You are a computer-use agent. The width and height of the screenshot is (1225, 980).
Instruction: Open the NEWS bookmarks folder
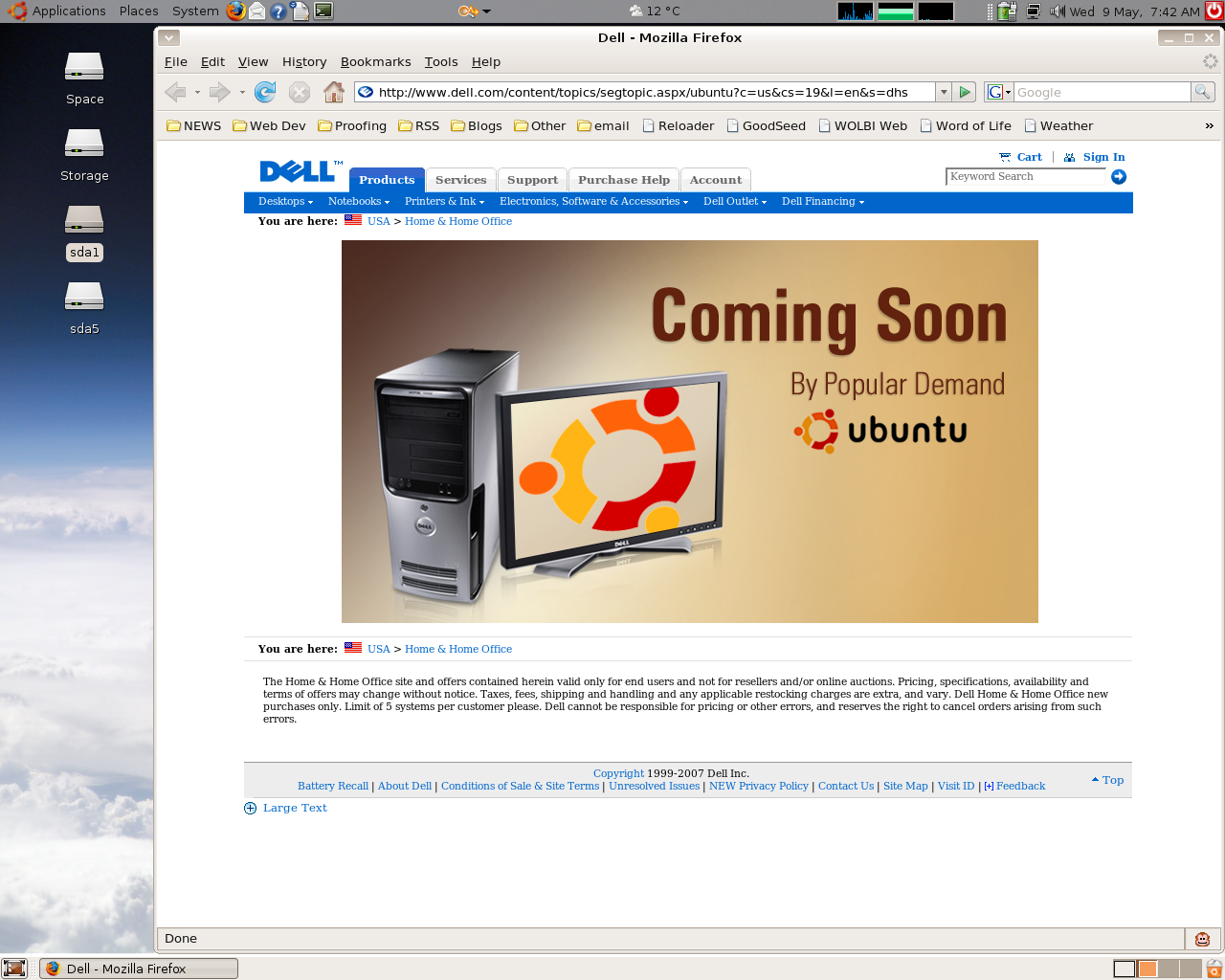[194, 125]
